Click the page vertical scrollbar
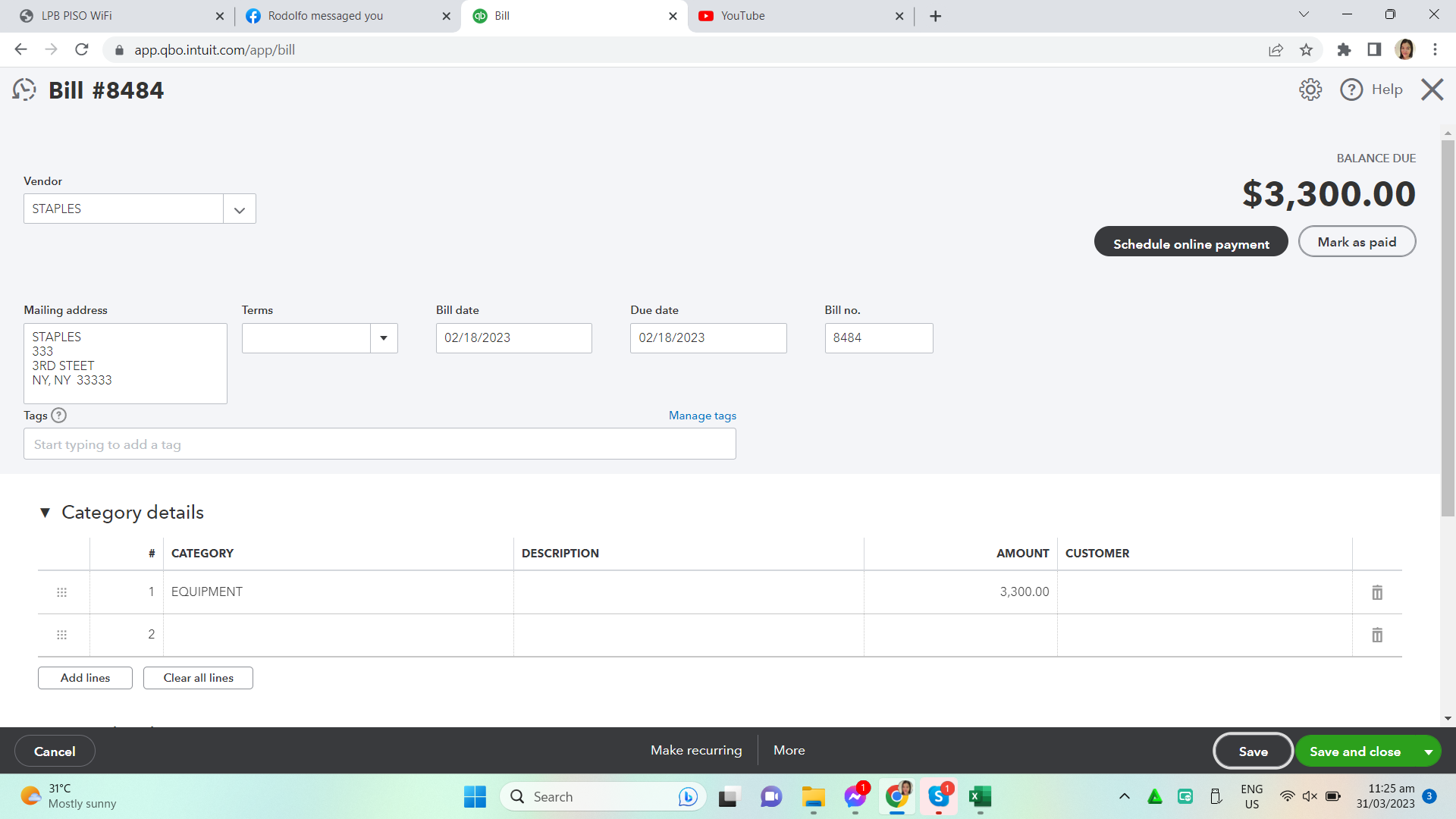1456x819 pixels. coord(1448,326)
